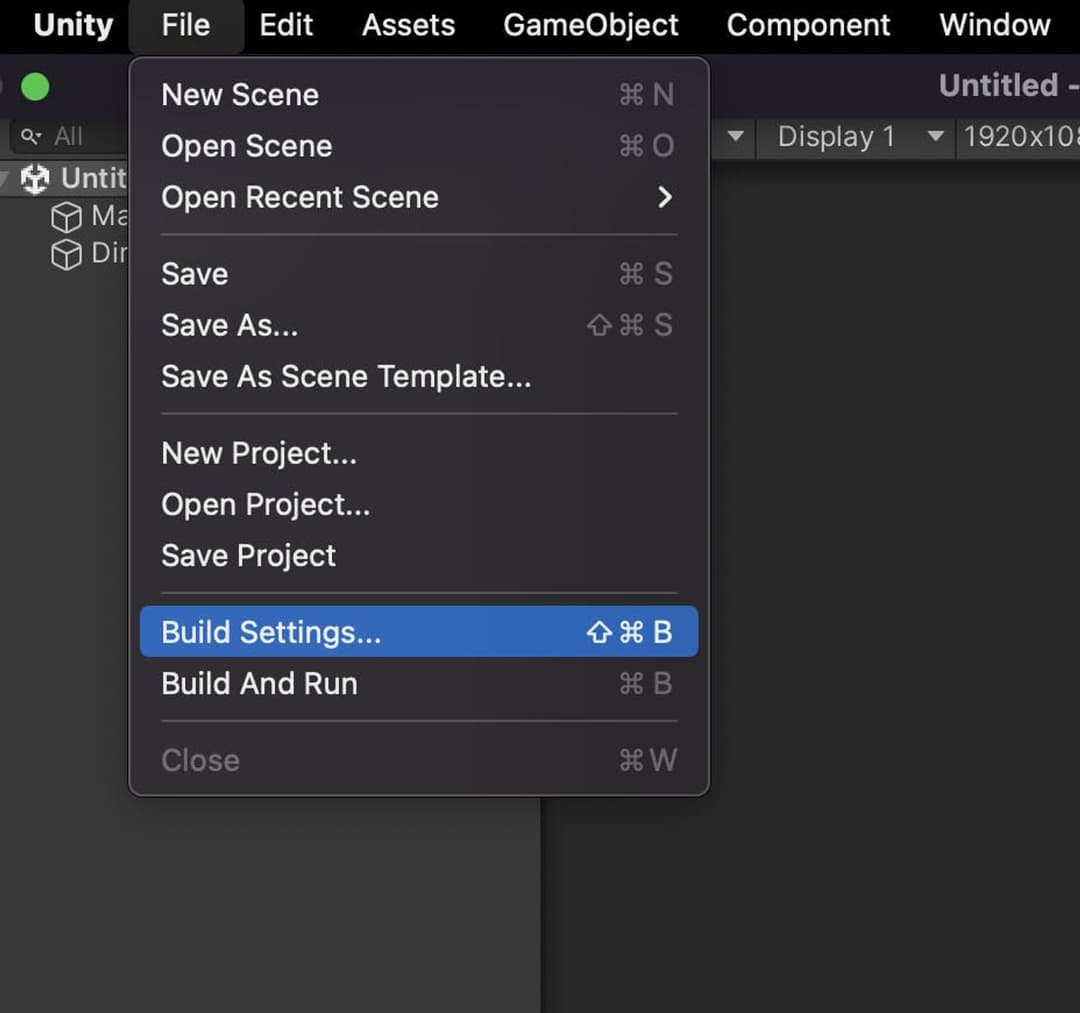Click the Untitled scene Unity icon
Image resolution: width=1080 pixels, height=1013 pixels.
pos(36,179)
